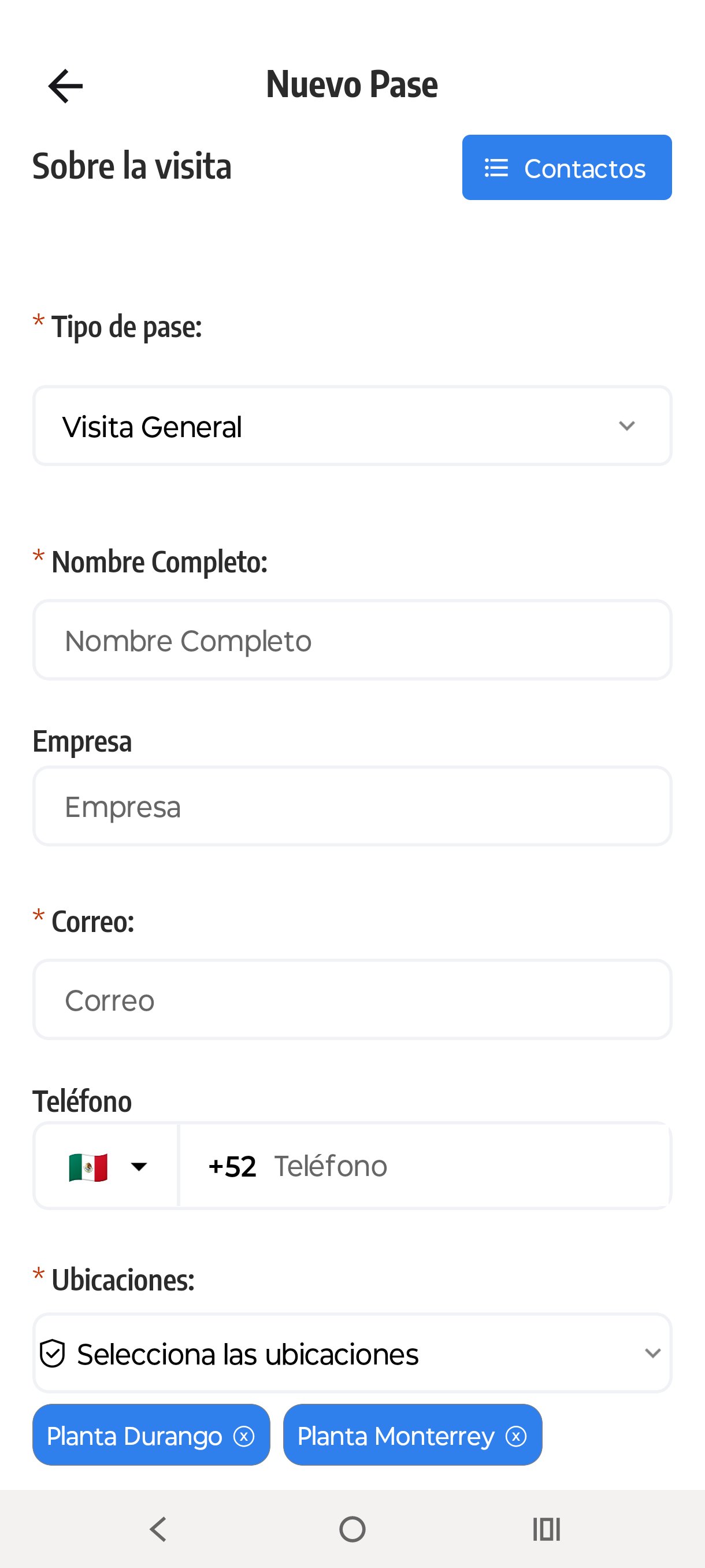
Task: Tap the Correo input field
Action: click(x=351, y=1000)
